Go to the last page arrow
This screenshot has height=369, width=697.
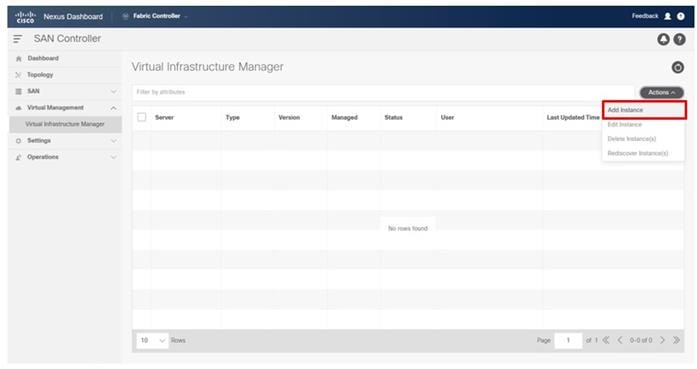[676, 340]
